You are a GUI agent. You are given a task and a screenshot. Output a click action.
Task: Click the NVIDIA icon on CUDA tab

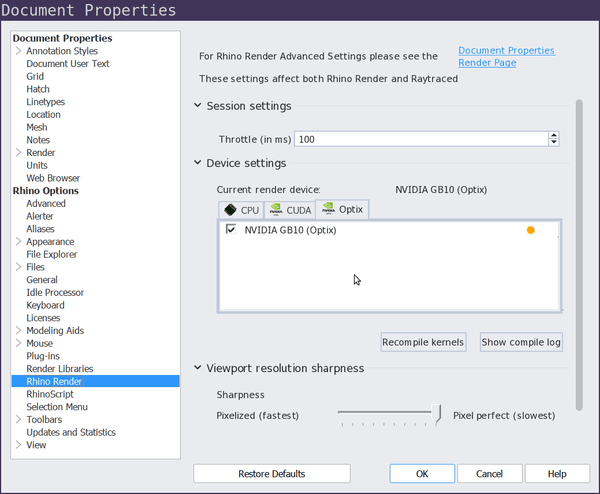pyautogui.click(x=276, y=210)
